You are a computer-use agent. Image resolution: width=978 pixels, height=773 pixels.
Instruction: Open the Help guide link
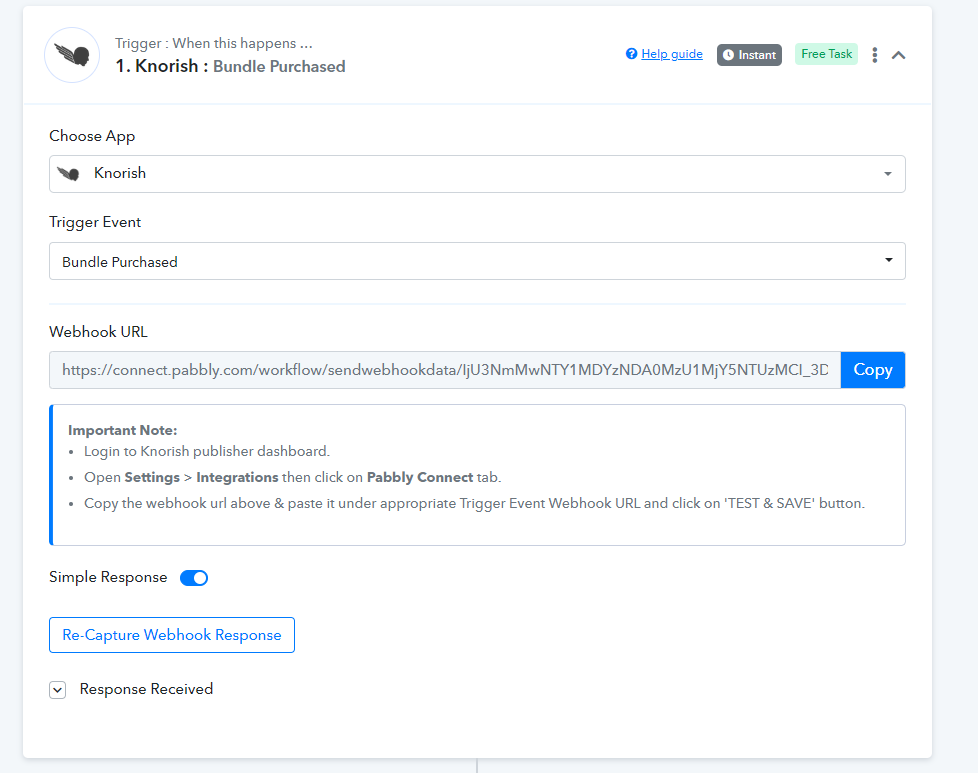pyautogui.click(x=672, y=54)
